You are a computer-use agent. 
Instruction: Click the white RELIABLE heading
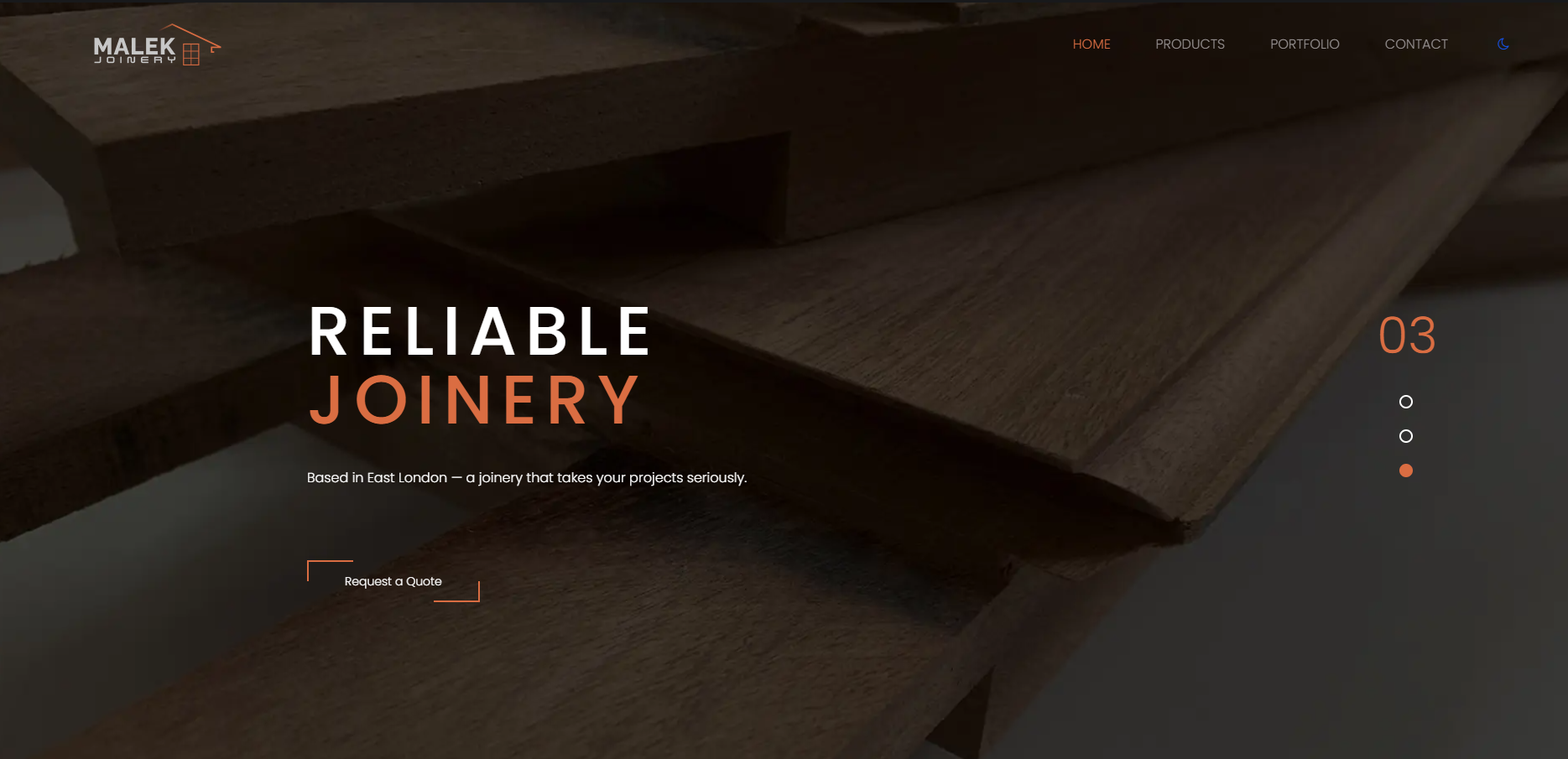pos(480,332)
